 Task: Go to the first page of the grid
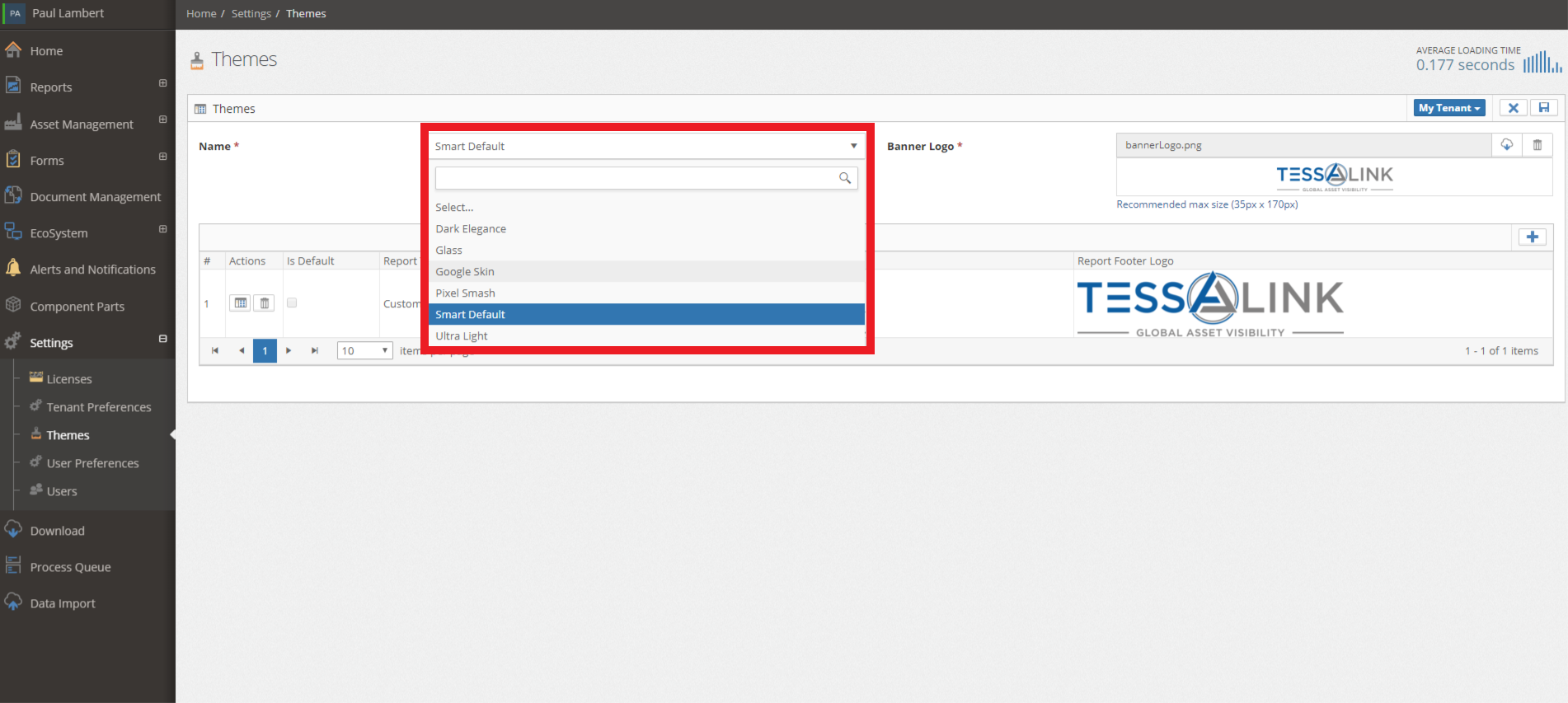coord(215,350)
